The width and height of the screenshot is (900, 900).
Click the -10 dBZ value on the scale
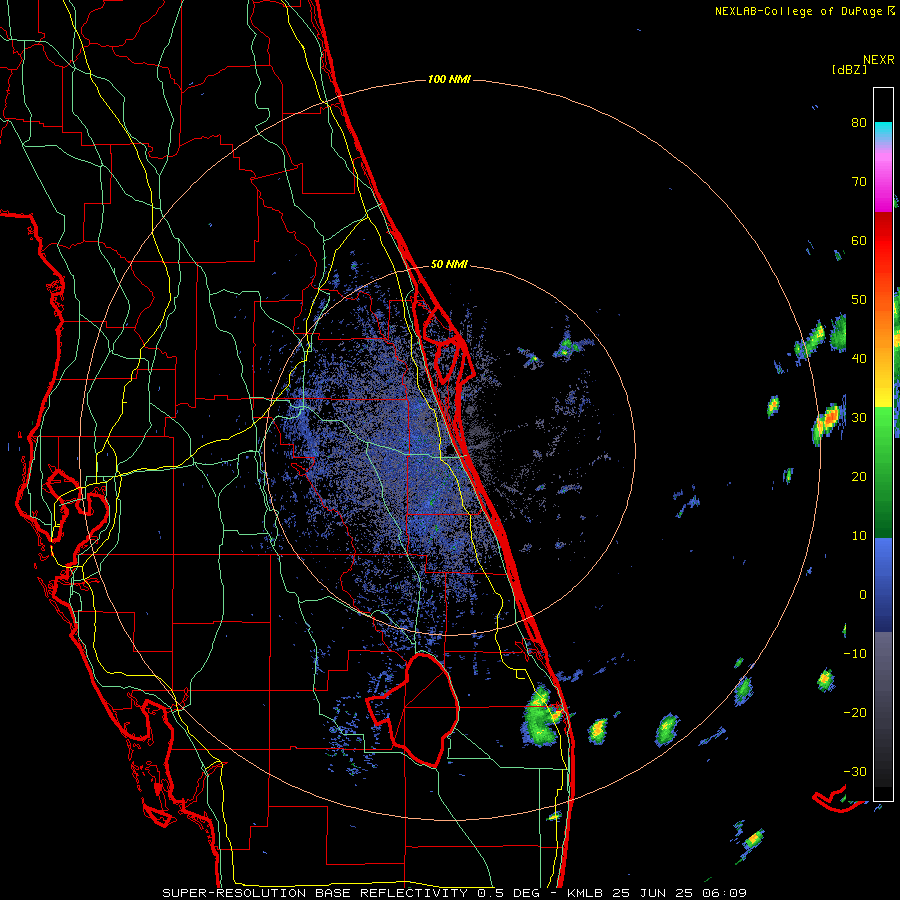[855, 654]
